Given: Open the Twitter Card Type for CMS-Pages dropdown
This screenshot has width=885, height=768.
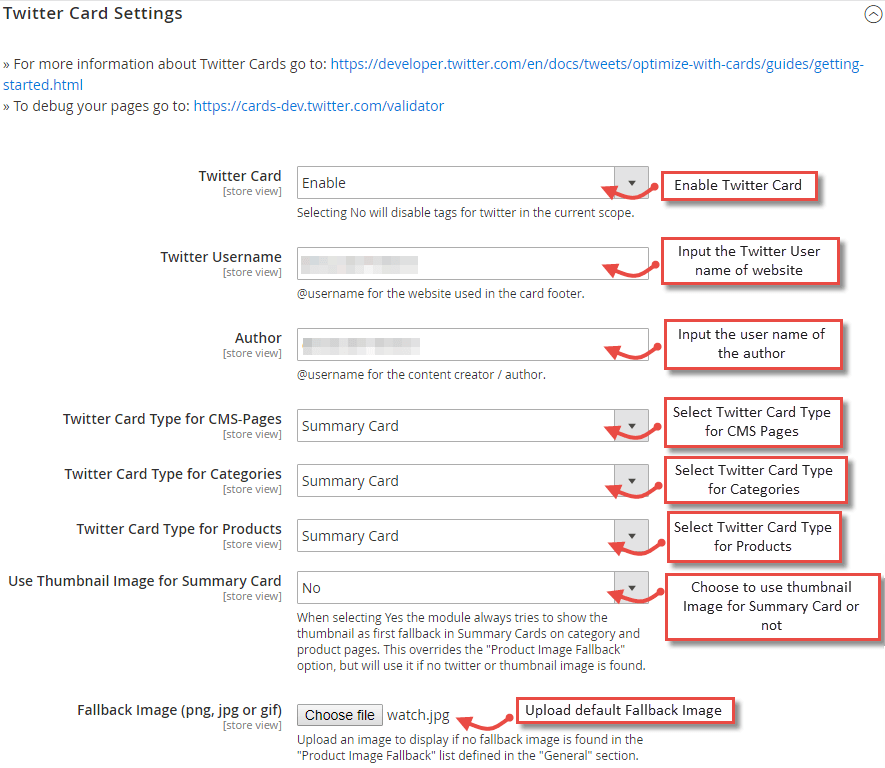Looking at the screenshot, I should (x=472, y=425).
